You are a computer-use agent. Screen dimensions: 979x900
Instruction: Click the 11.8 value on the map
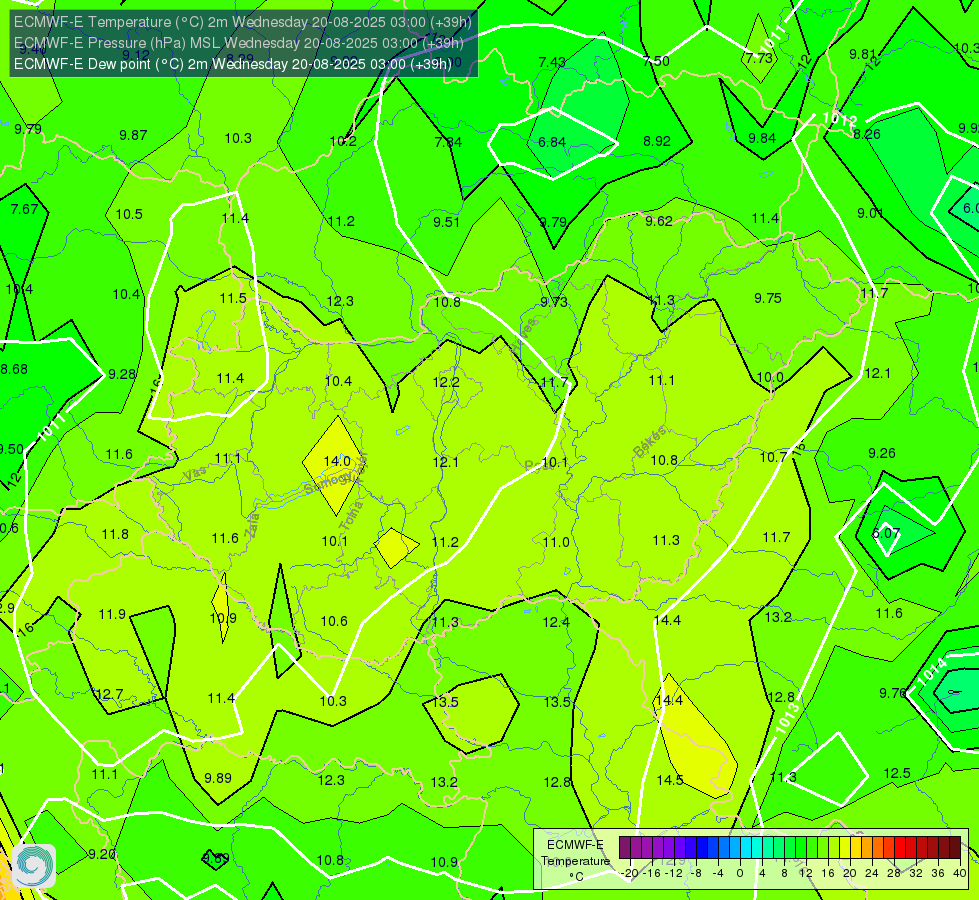(115, 535)
